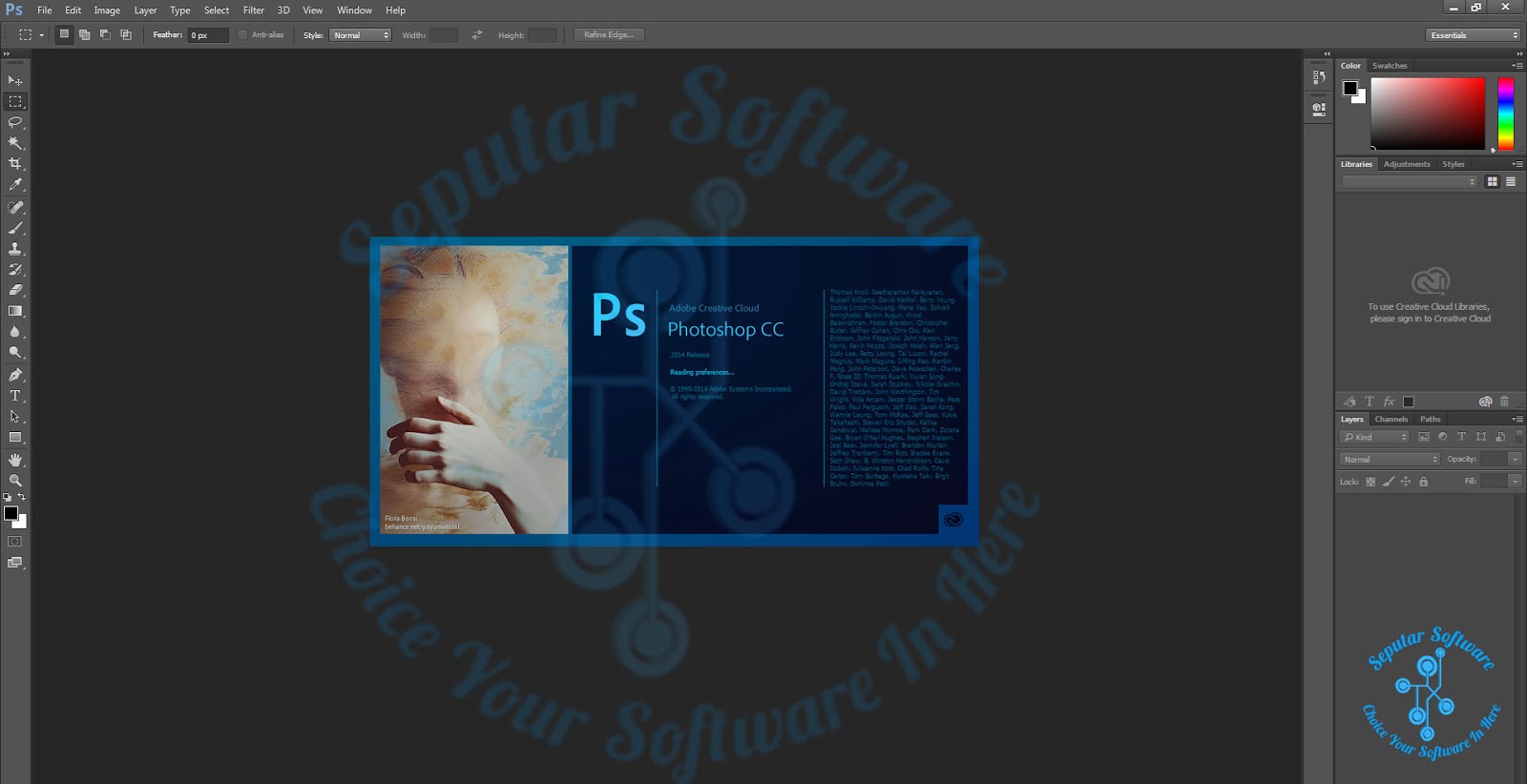Reset default foreground and background colors
1527x784 pixels.
pos(8,497)
